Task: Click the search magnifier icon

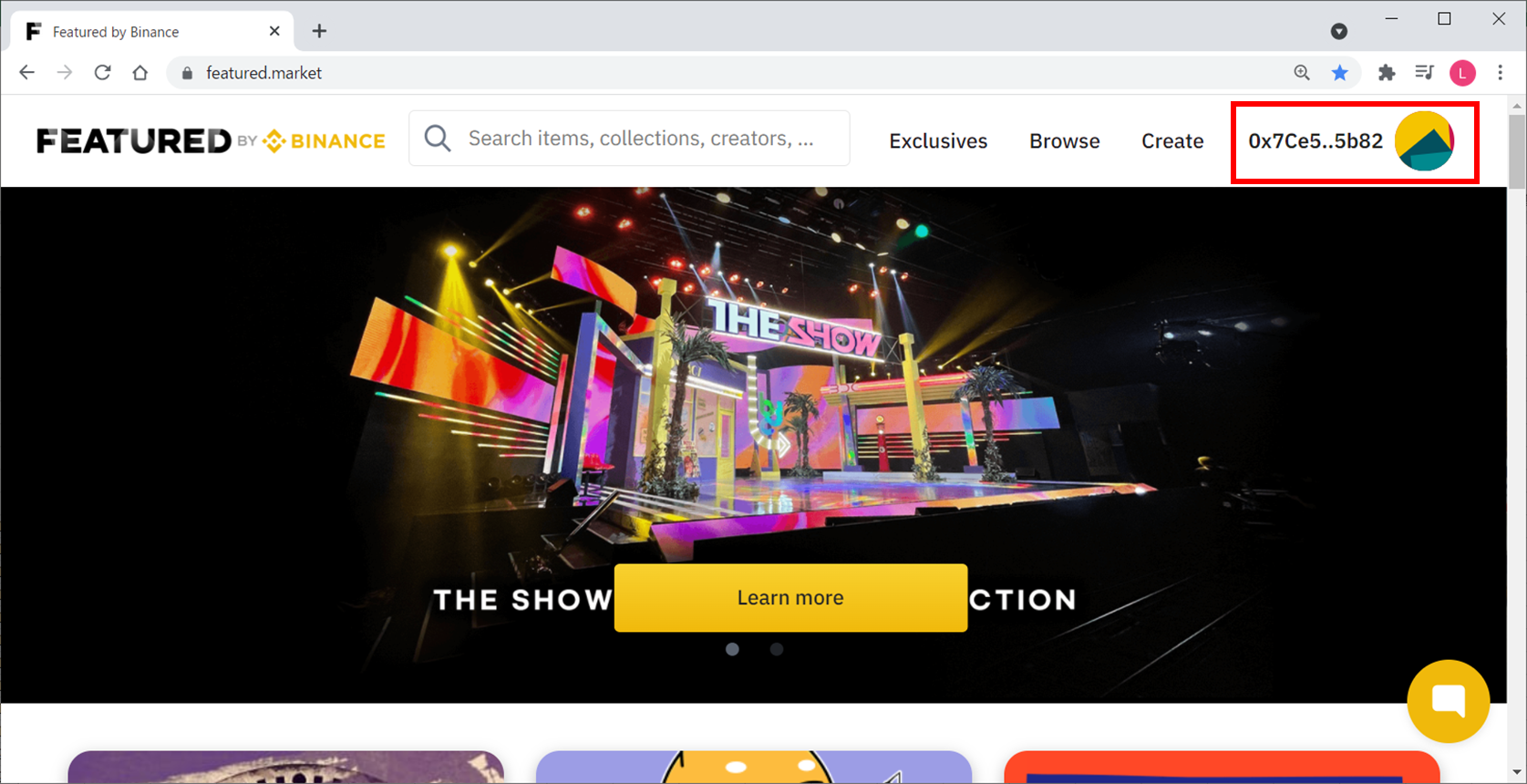Action: coord(438,139)
